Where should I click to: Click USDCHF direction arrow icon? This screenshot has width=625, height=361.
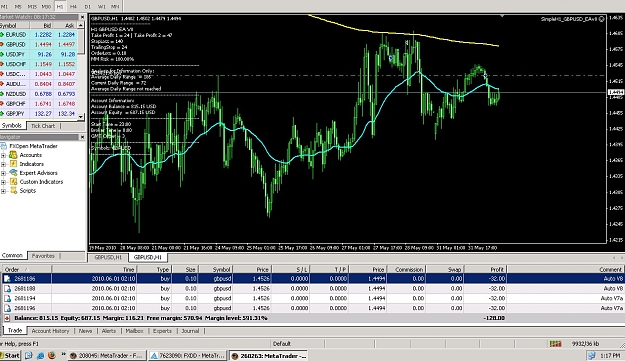[x=2, y=64]
